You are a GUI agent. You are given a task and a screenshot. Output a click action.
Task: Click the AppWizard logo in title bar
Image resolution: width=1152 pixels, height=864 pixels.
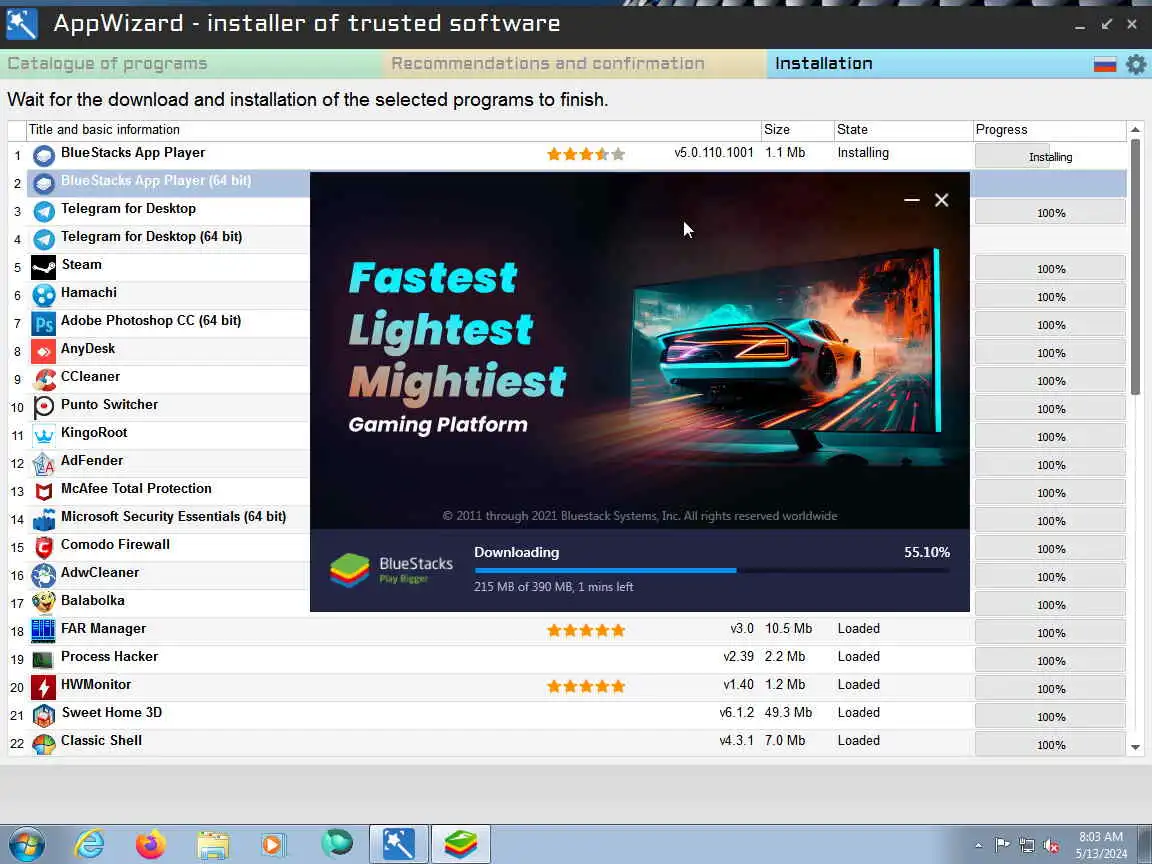tap(22, 24)
